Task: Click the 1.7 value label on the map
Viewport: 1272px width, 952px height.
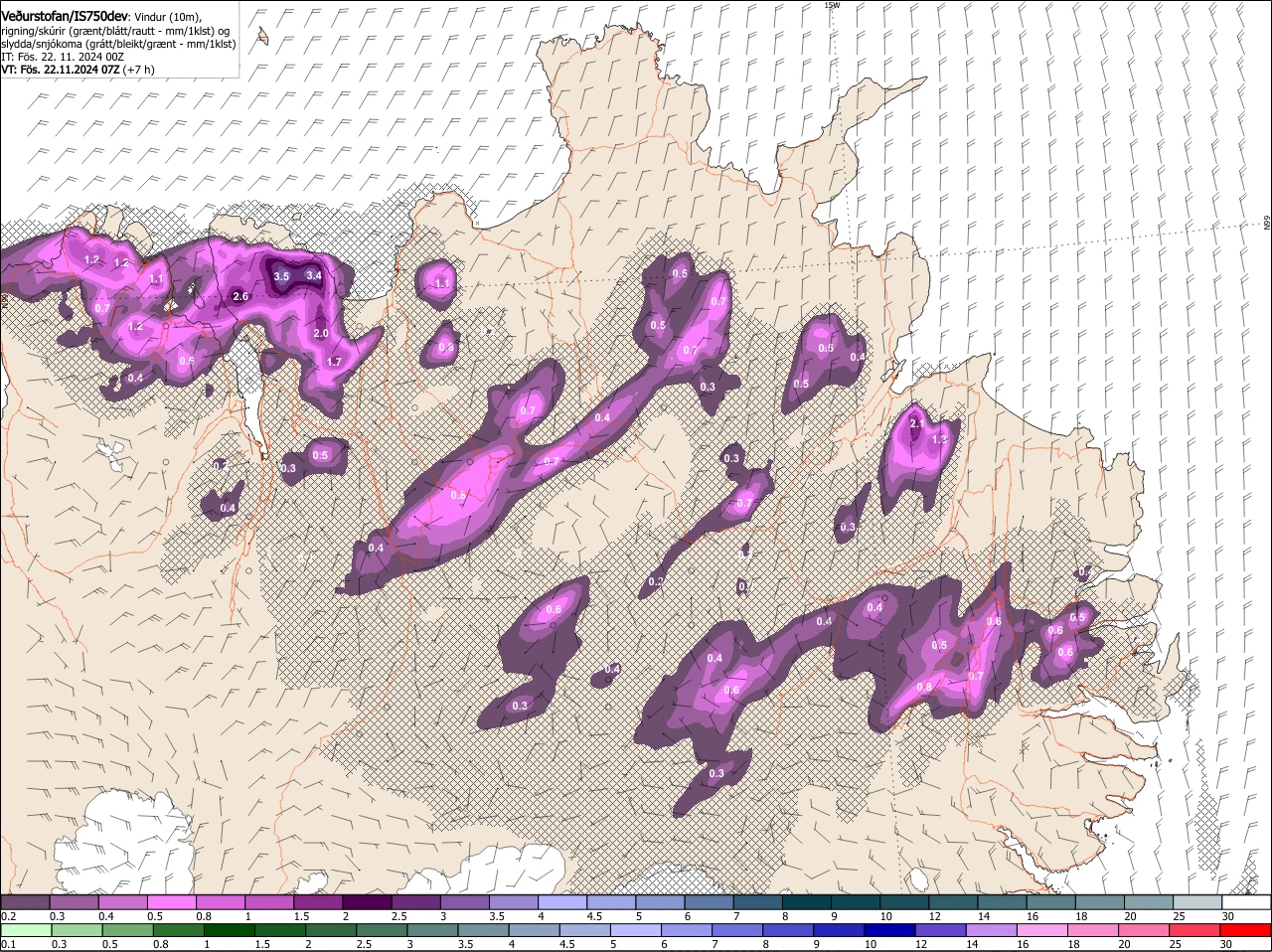Action: [x=334, y=362]
